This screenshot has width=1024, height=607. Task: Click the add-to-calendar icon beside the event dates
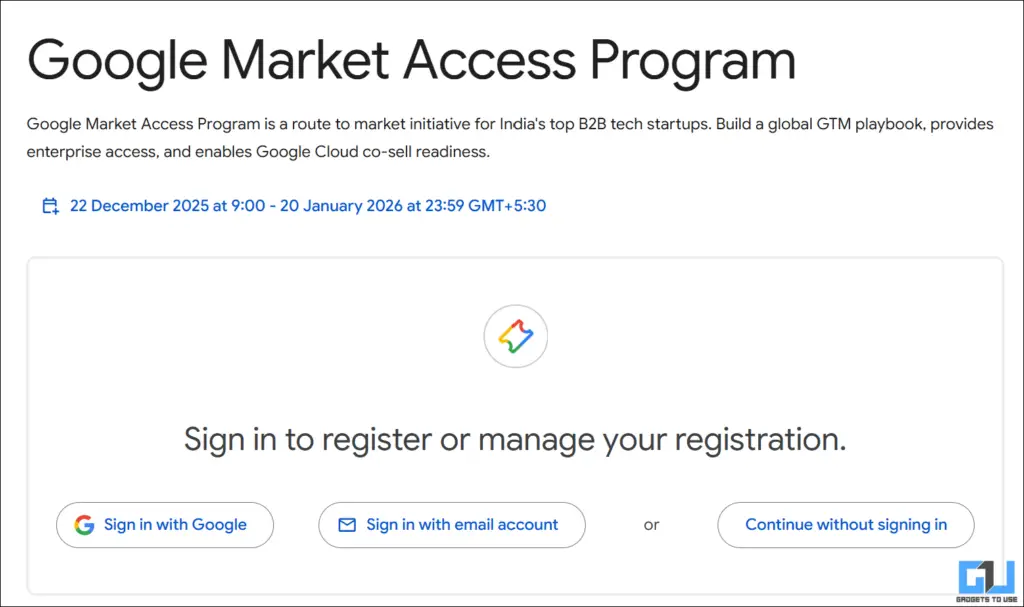point(48,205)
